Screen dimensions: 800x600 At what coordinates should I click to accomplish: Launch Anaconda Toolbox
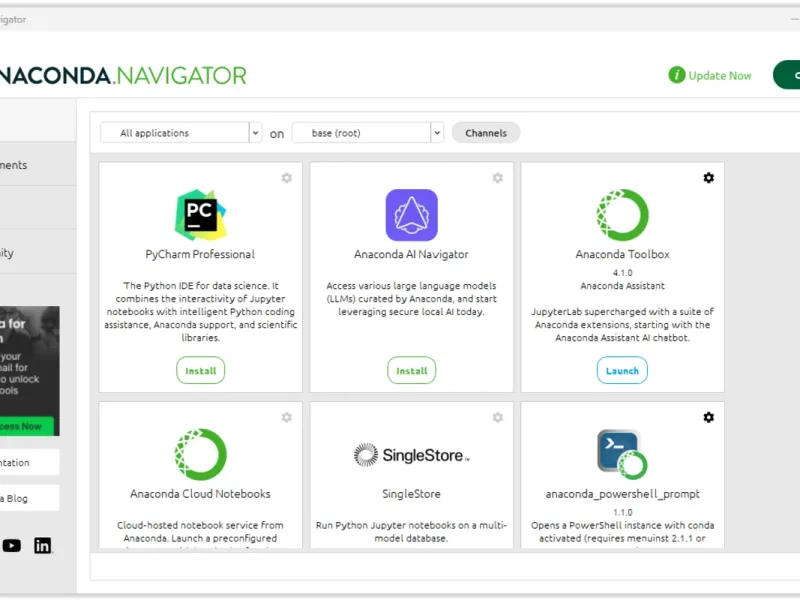pos(622,370)
